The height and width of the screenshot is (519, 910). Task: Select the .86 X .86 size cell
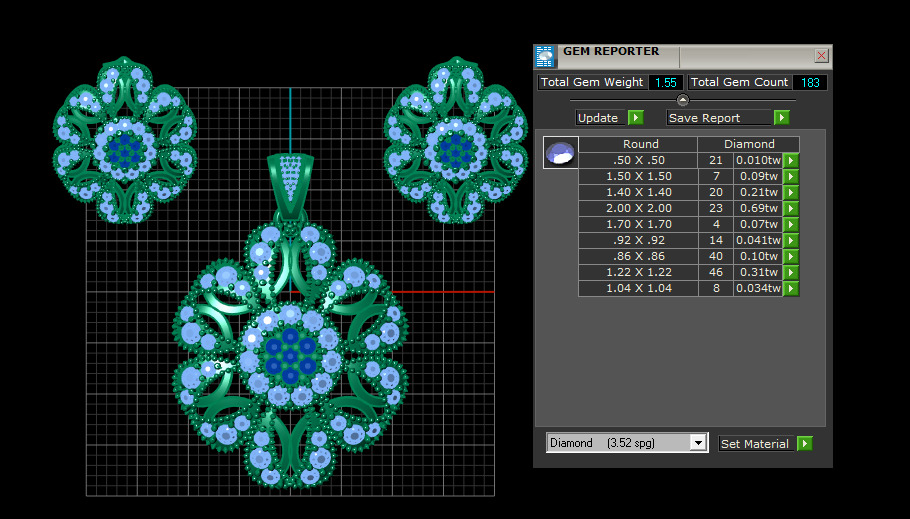pos(638,256)
